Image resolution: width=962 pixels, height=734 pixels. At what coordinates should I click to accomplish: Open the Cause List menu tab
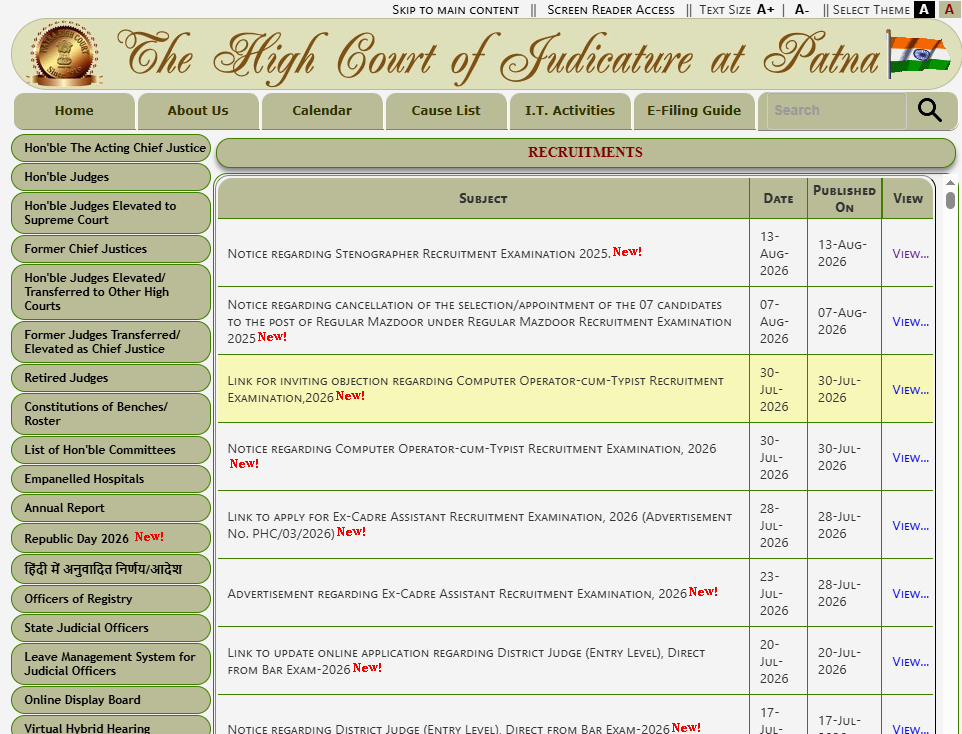(x=446, y=110)
